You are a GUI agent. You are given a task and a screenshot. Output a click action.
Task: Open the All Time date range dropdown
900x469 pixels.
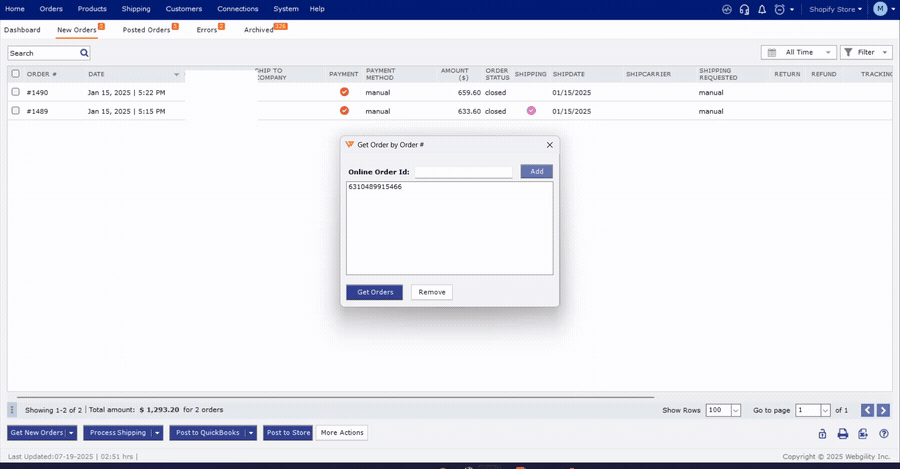(x=798, y=52)
